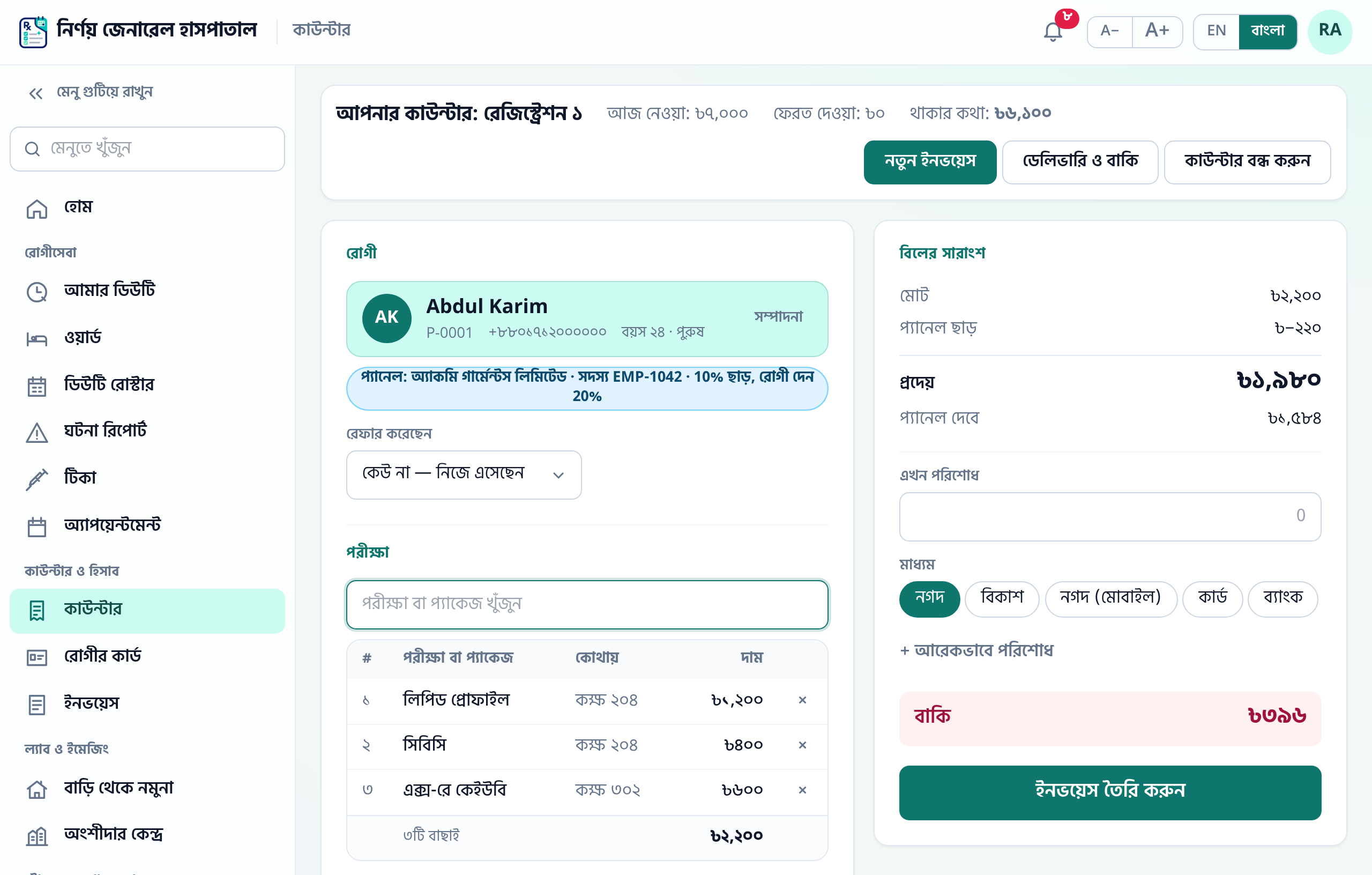Image resolution: width=1372 pixels, height=875 pixels.
Task: Open রোগীর কার্ড item
Action: (x=147, y=657)
